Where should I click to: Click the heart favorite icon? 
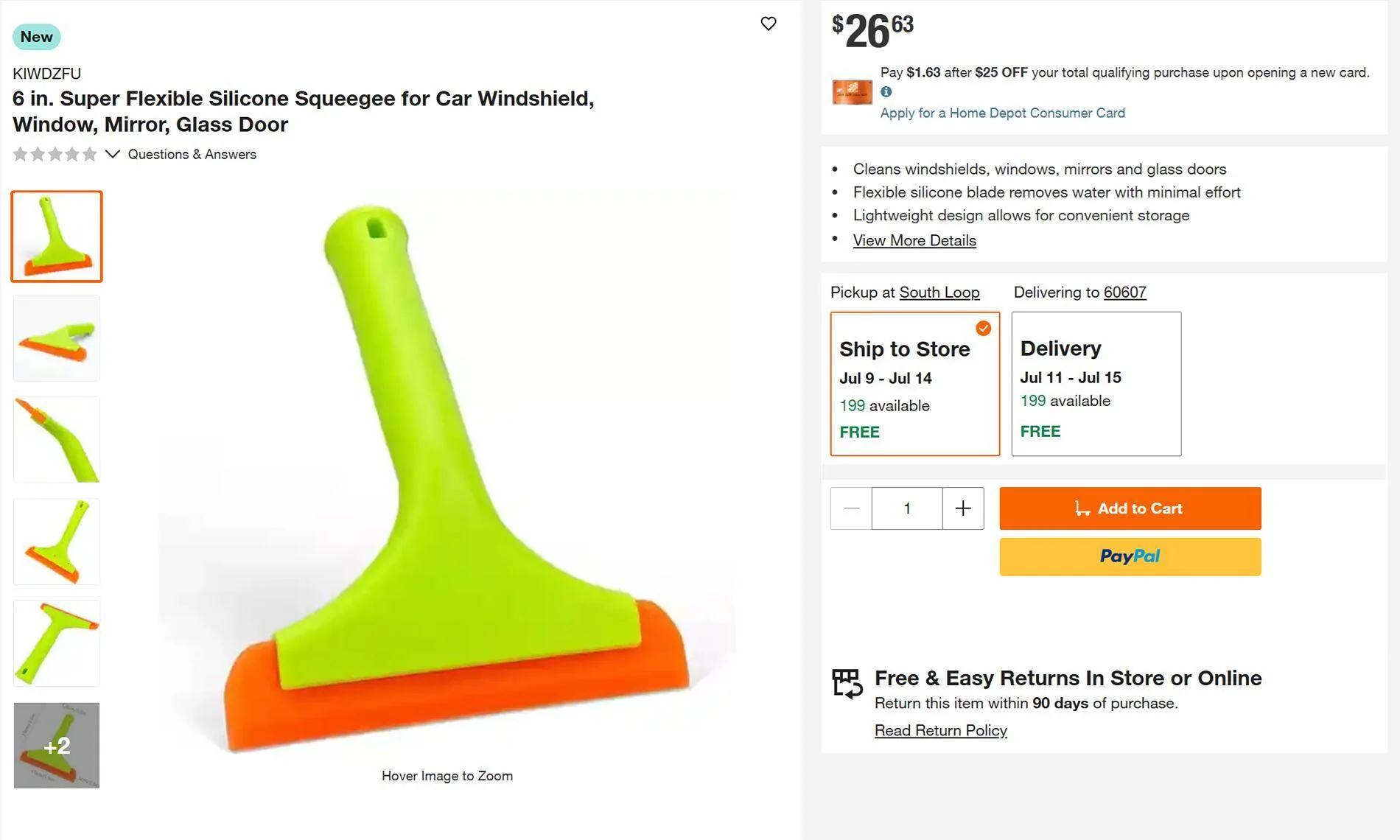pos(769,24)
